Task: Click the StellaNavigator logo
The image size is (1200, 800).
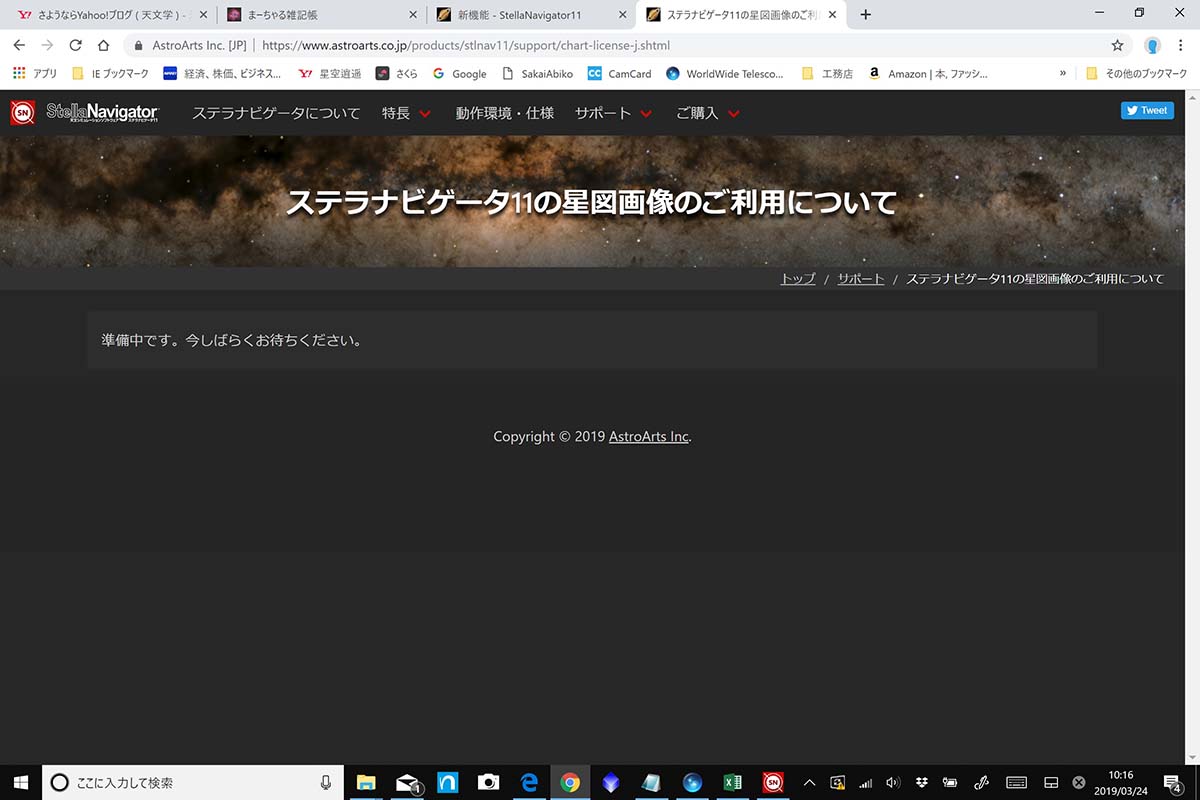Action: click(x=84, y=112)
